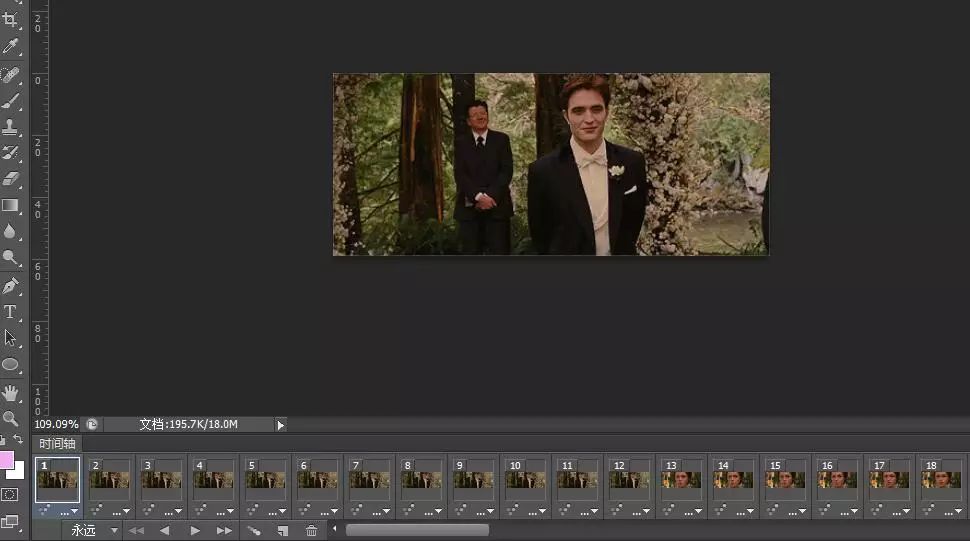Select the Healing Brush tool
Screen dimensions: 970x541
click(x=11, y=75)
